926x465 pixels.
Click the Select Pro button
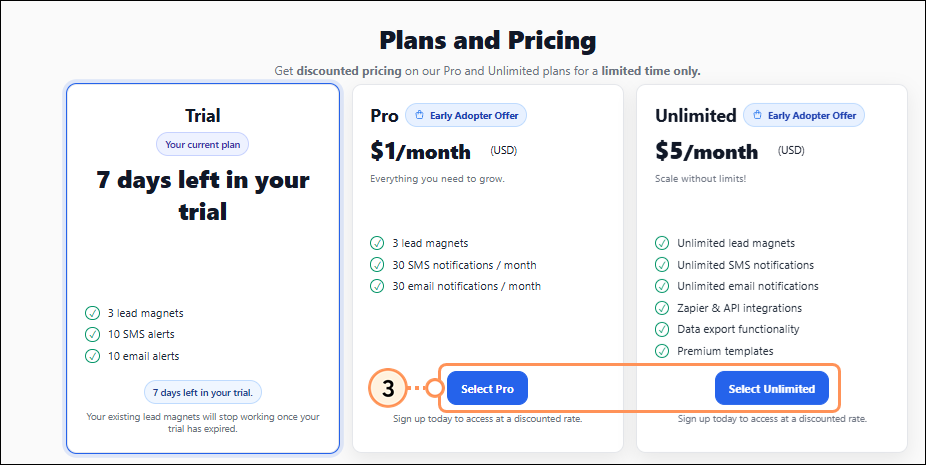487,389
